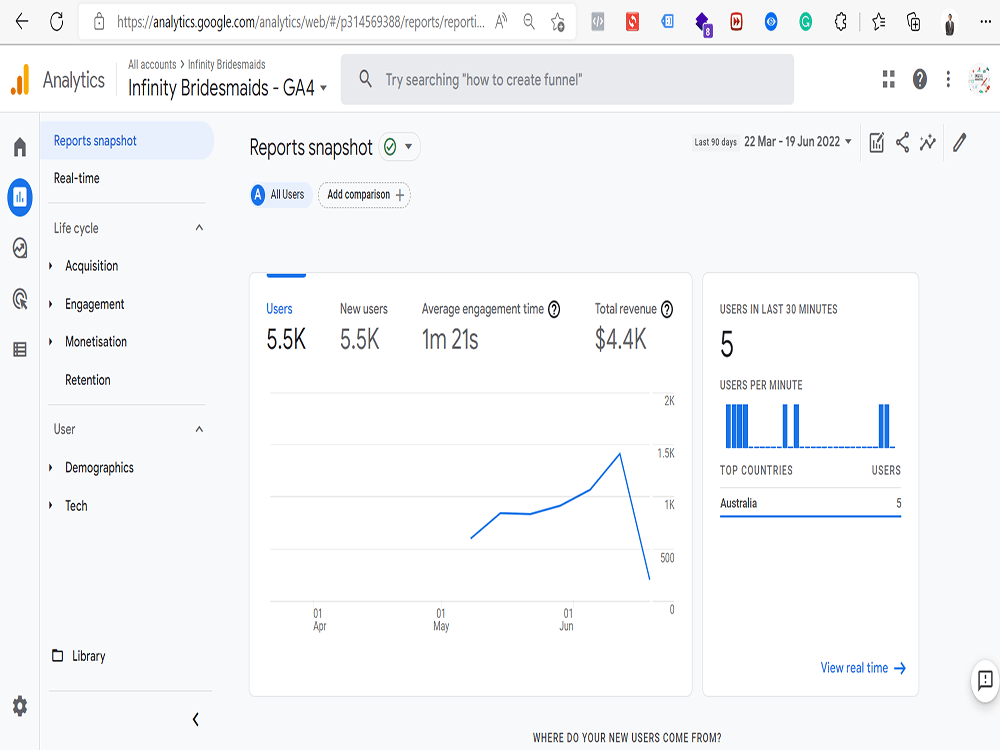Open the Infinity Bridesmaids - GA4 property selector
Screen dimensions: 1000x750
pos(228,87)
